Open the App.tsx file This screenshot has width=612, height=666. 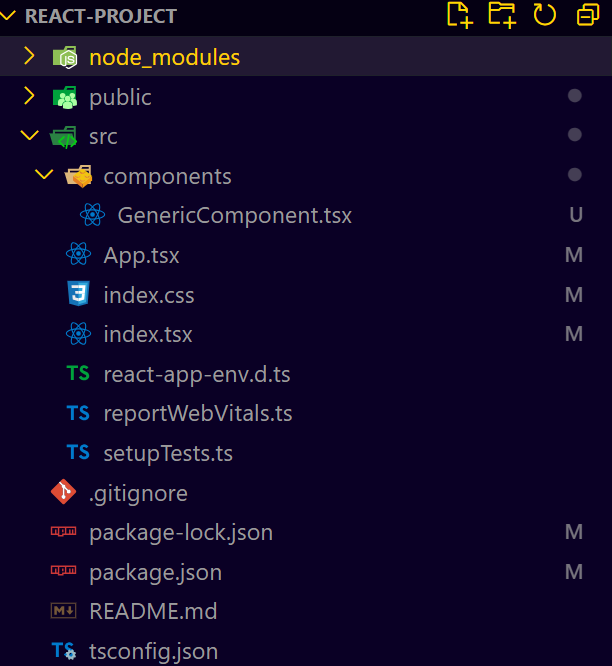[x=141, y=256]
